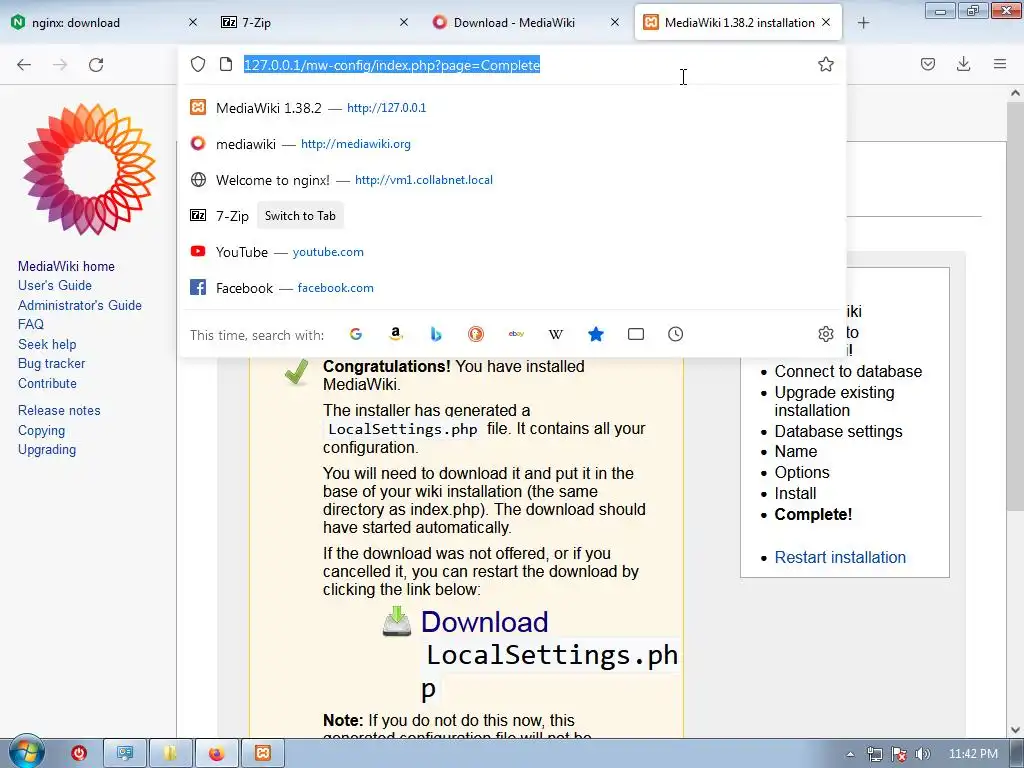The image size is (1024, 768).
Task: Reload the page with the refresh icon
Action: pyautogui.click(x=96, y=65)
